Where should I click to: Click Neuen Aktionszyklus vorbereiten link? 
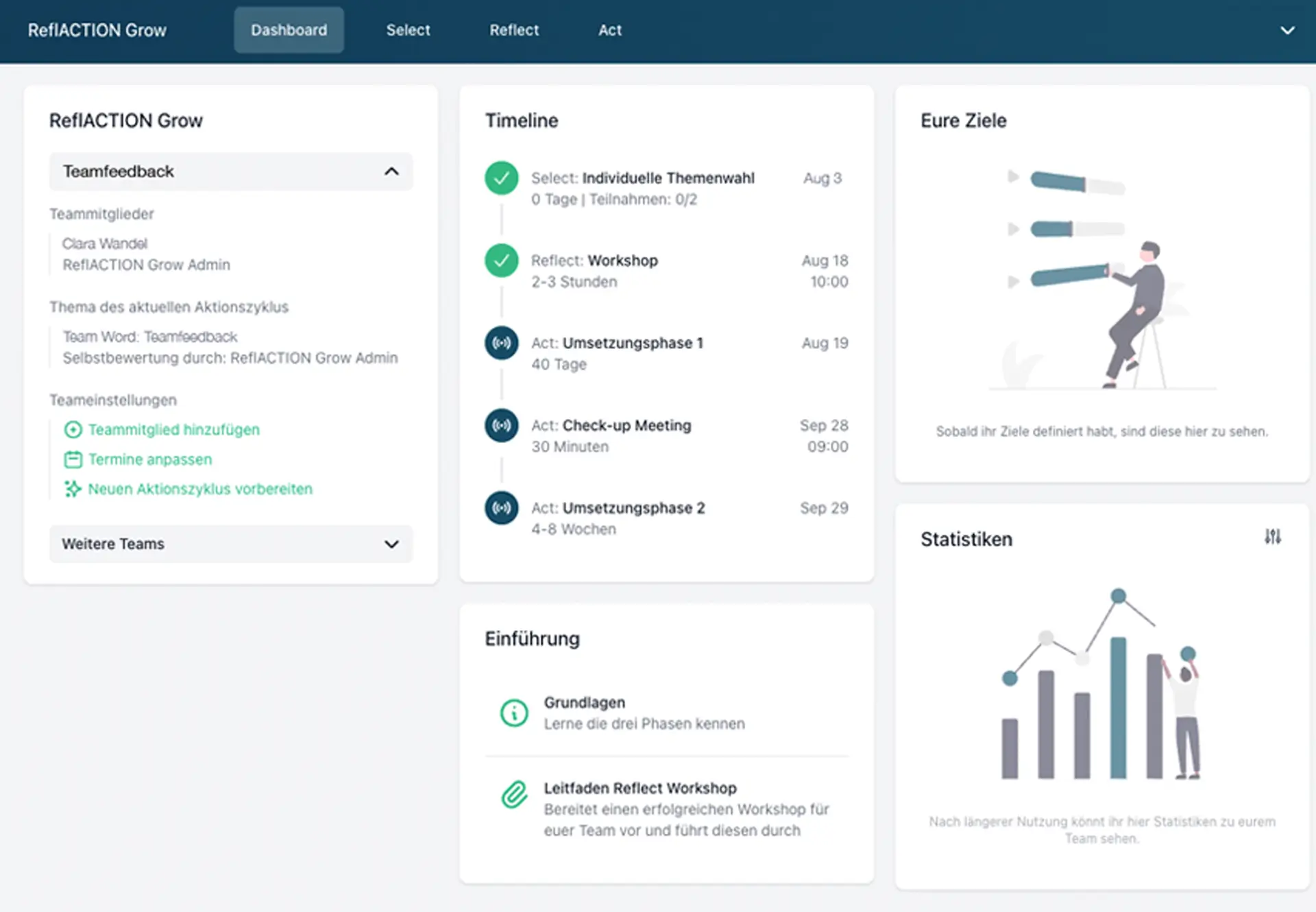click(200, 489)
